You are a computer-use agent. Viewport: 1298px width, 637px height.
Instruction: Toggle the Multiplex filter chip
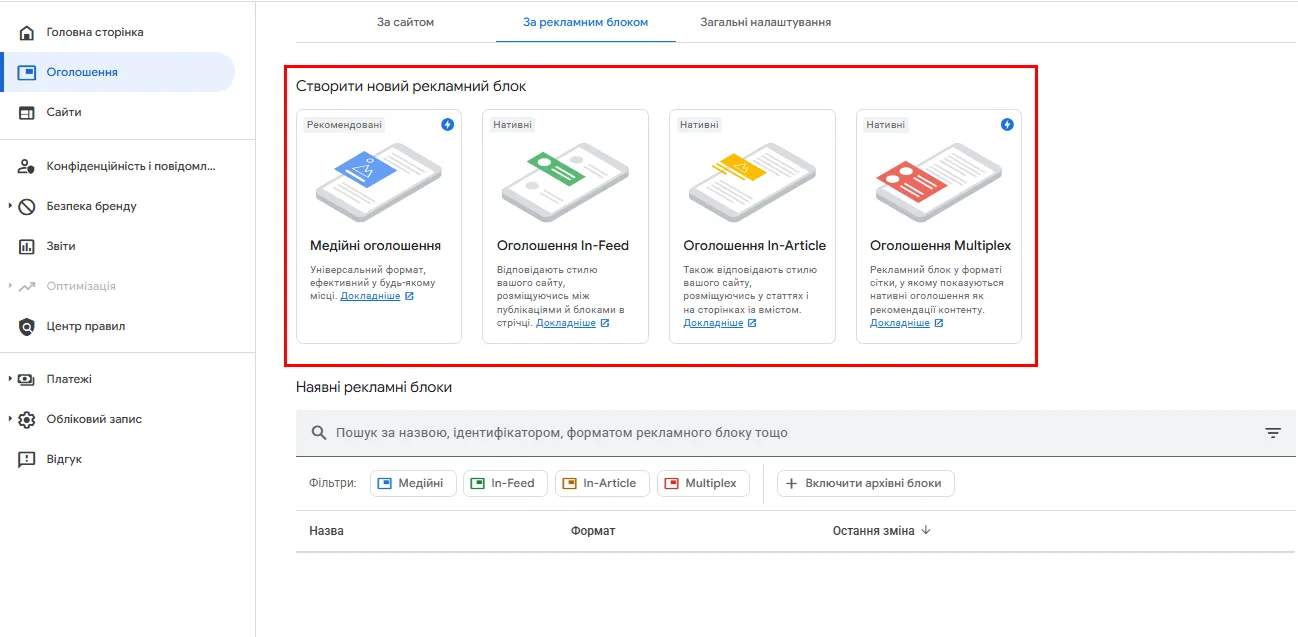point(703,484)
